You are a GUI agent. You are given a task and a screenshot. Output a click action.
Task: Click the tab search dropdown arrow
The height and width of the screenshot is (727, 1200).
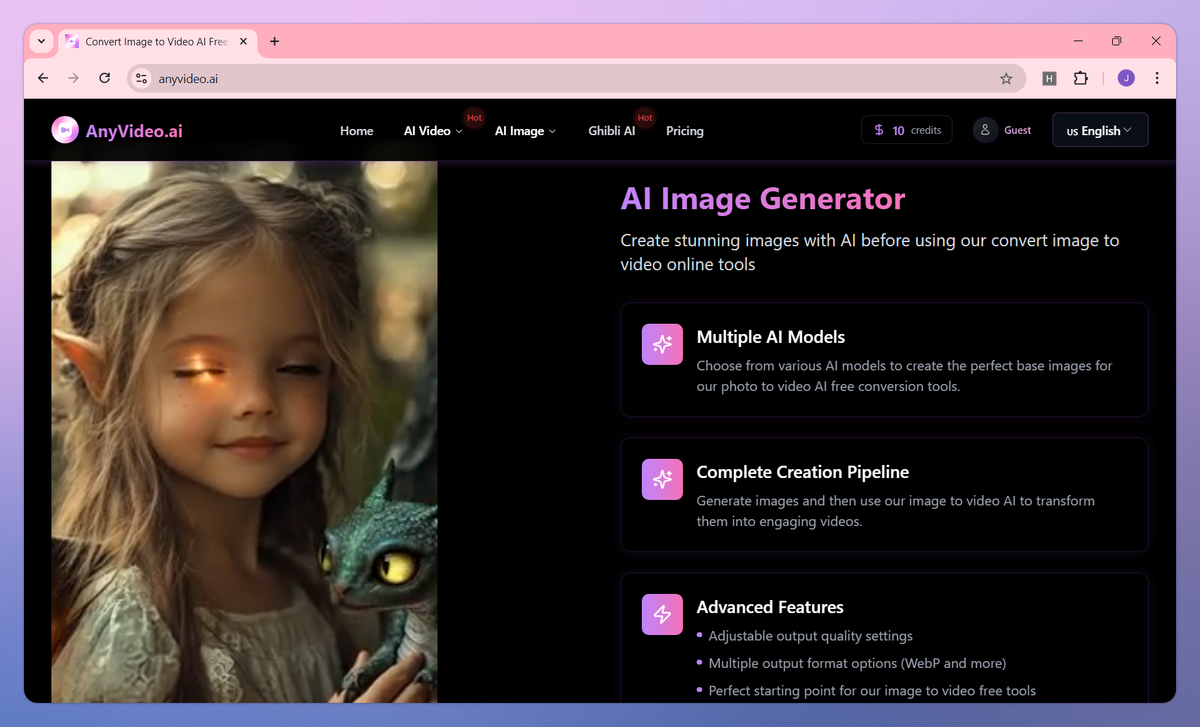point(41,41)
